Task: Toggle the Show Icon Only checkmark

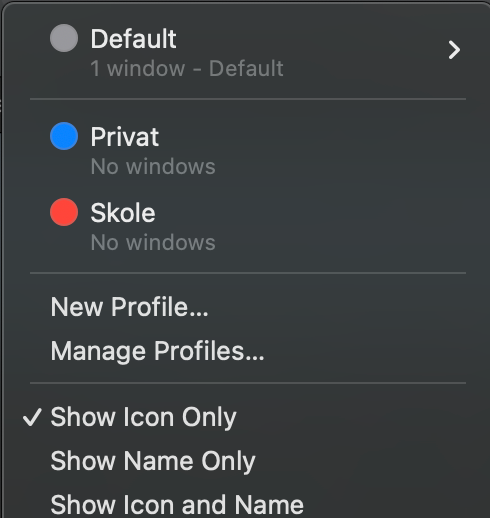Action: click(248, 417)
